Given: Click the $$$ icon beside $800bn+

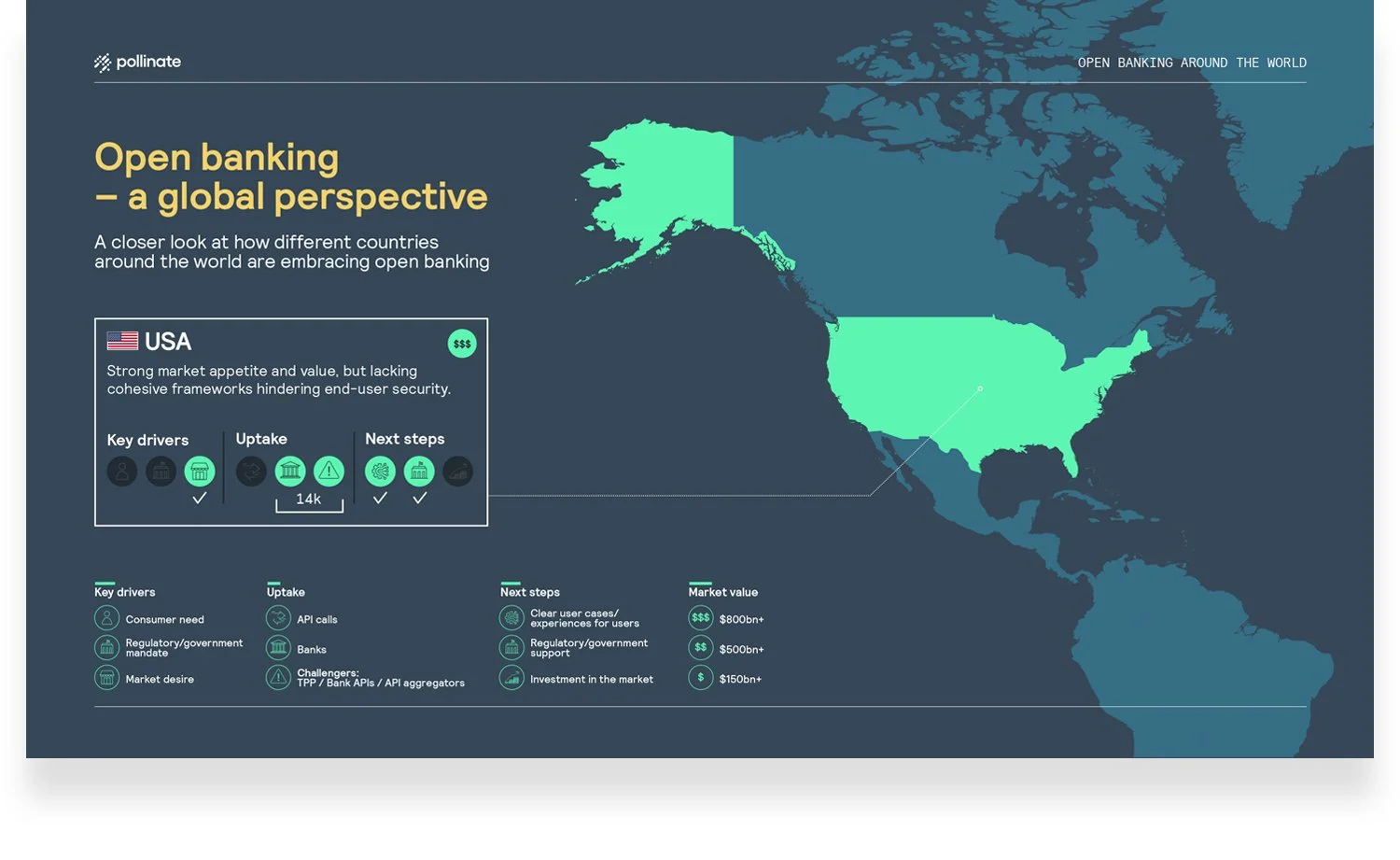Looking at the screenshot, I should coord(701,618).
